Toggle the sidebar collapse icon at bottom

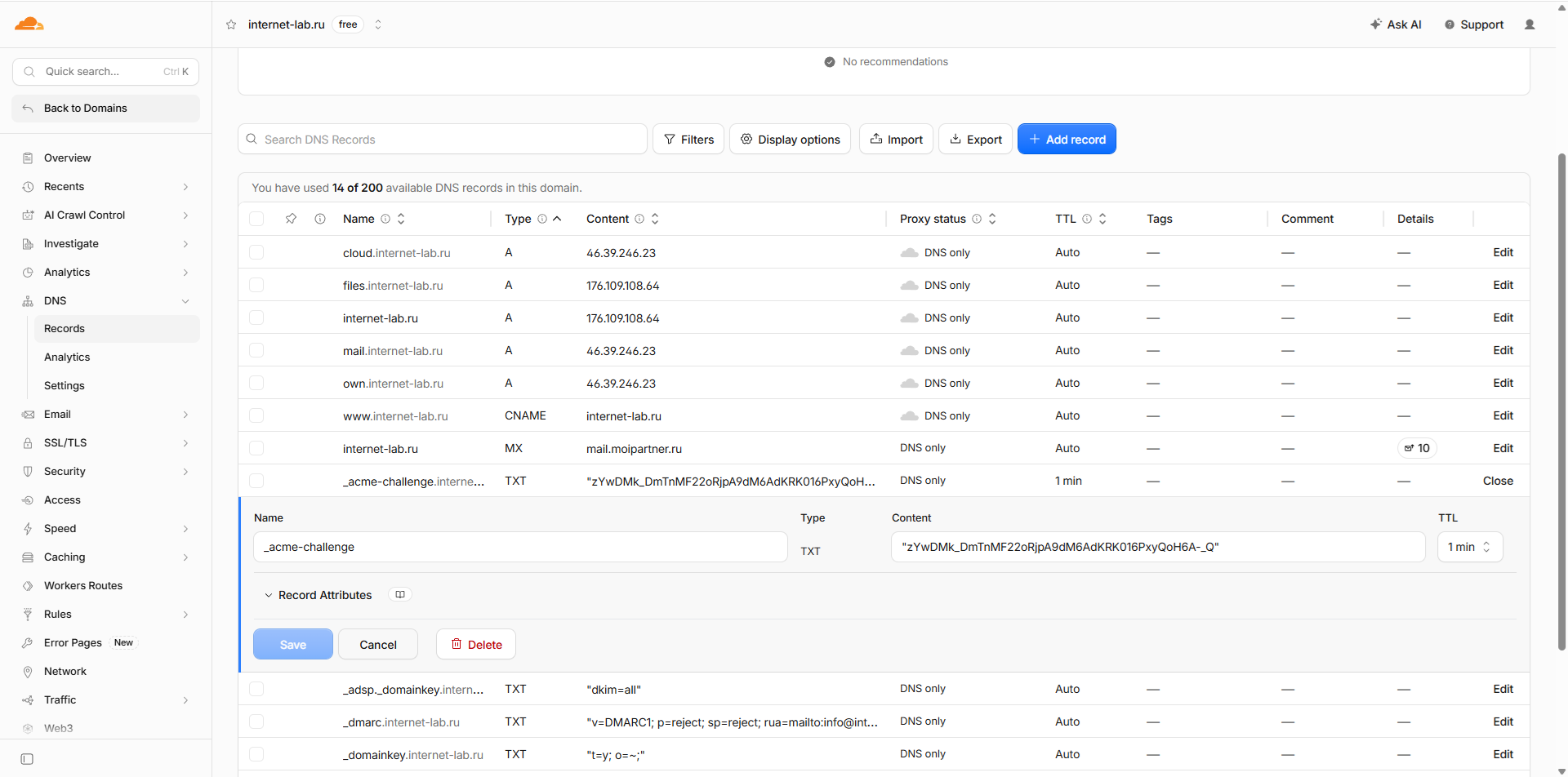pyautogui.click(x=27, y=759)
